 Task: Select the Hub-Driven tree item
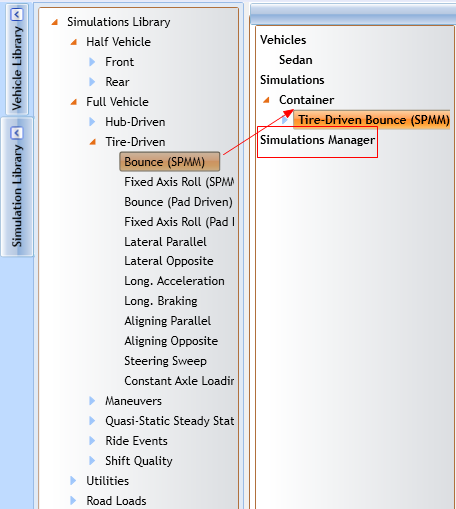coord(135,122)
